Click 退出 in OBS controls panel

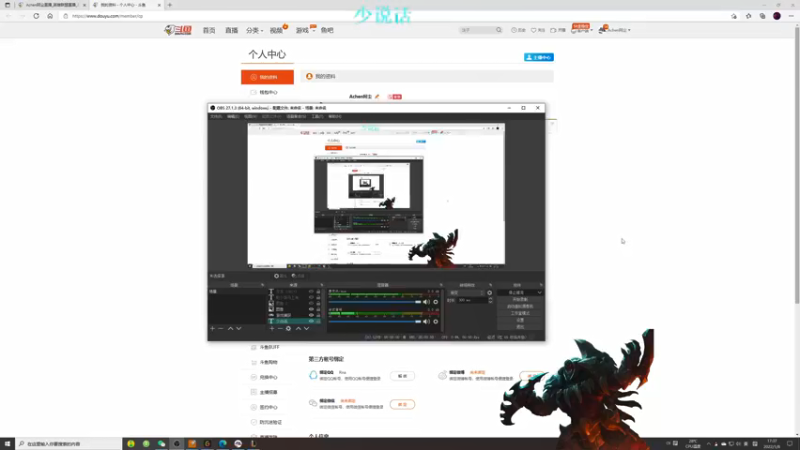(x=520, y=327)
